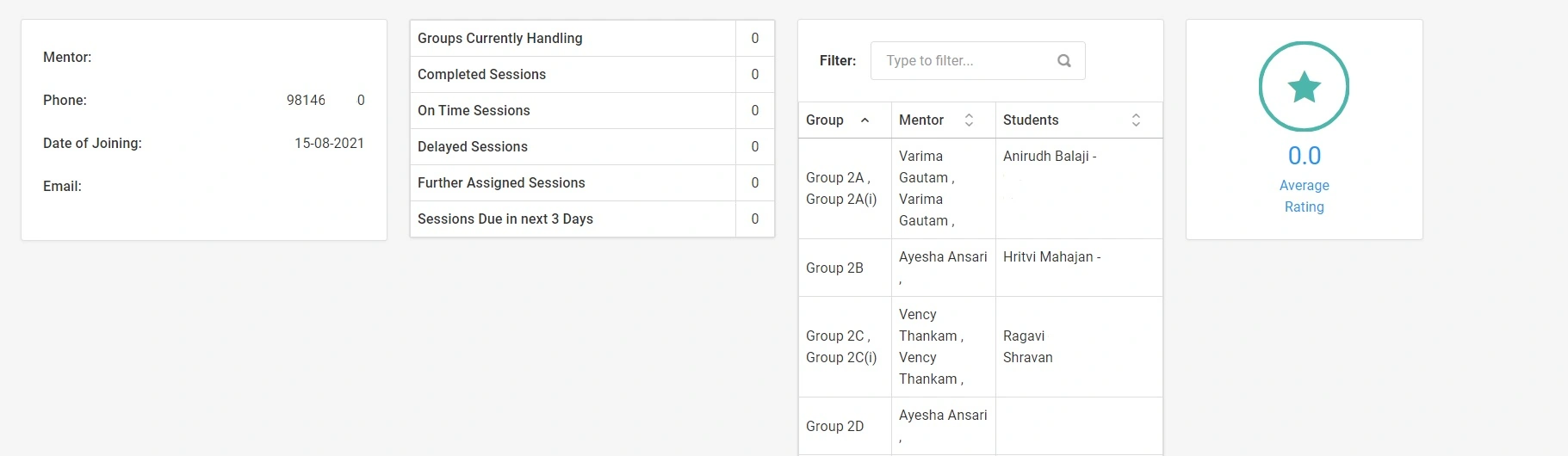This screenshot has width=1568, height=456.
Task: Select the On Time Sessions row
Action: point(592,111)
